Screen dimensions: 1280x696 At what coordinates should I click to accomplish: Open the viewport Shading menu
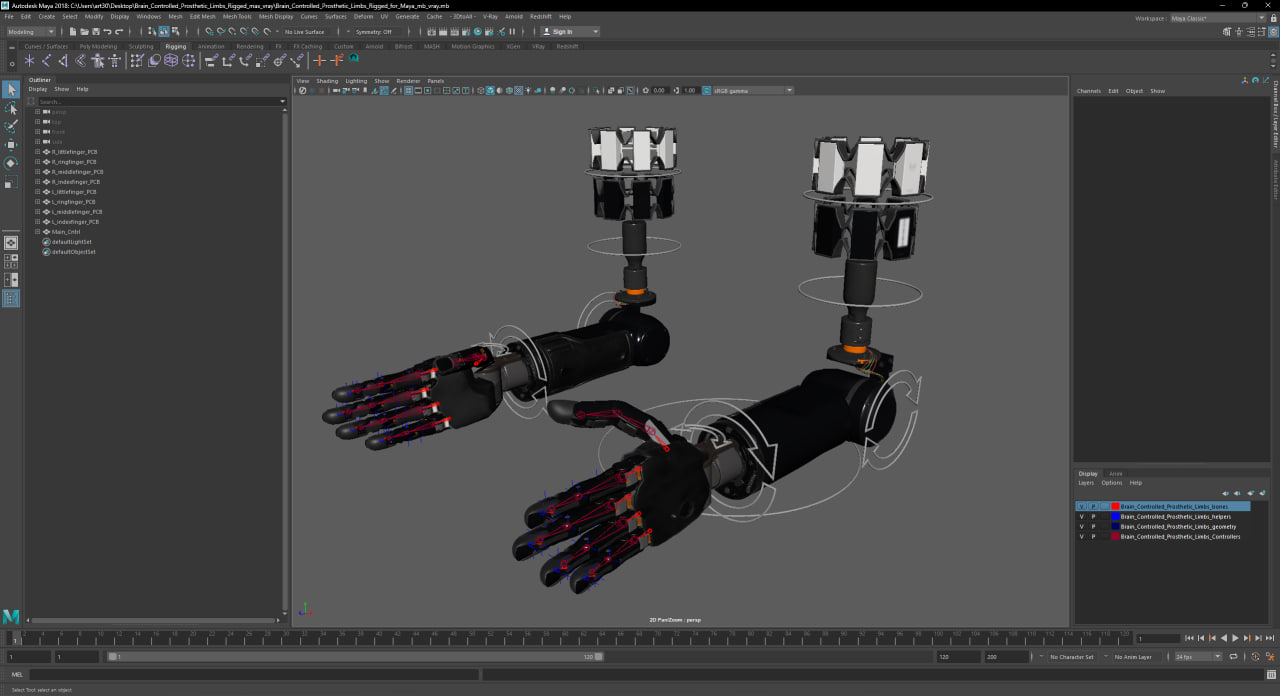point(327,81)
